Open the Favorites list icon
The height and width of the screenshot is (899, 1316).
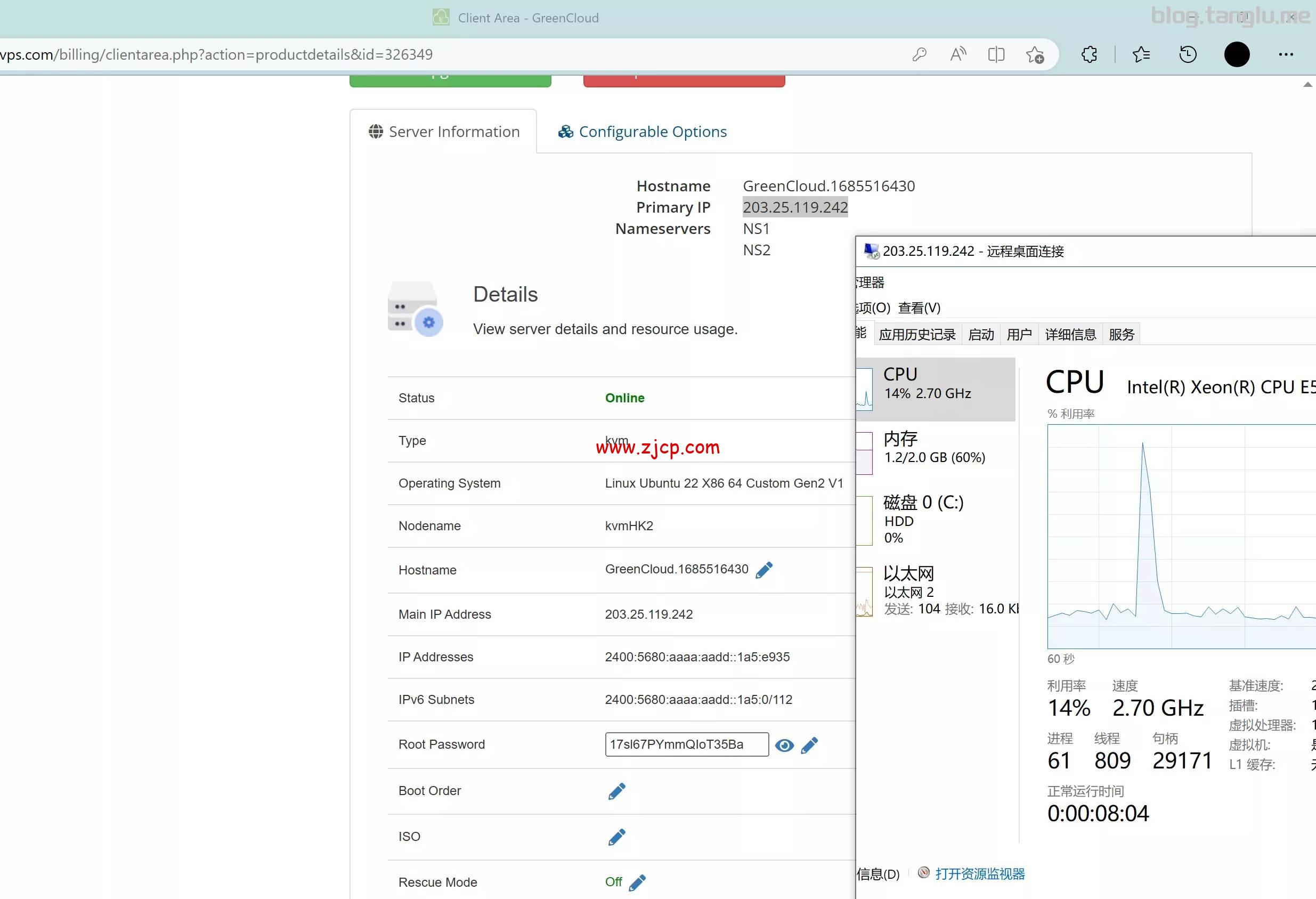[1141, 54]
